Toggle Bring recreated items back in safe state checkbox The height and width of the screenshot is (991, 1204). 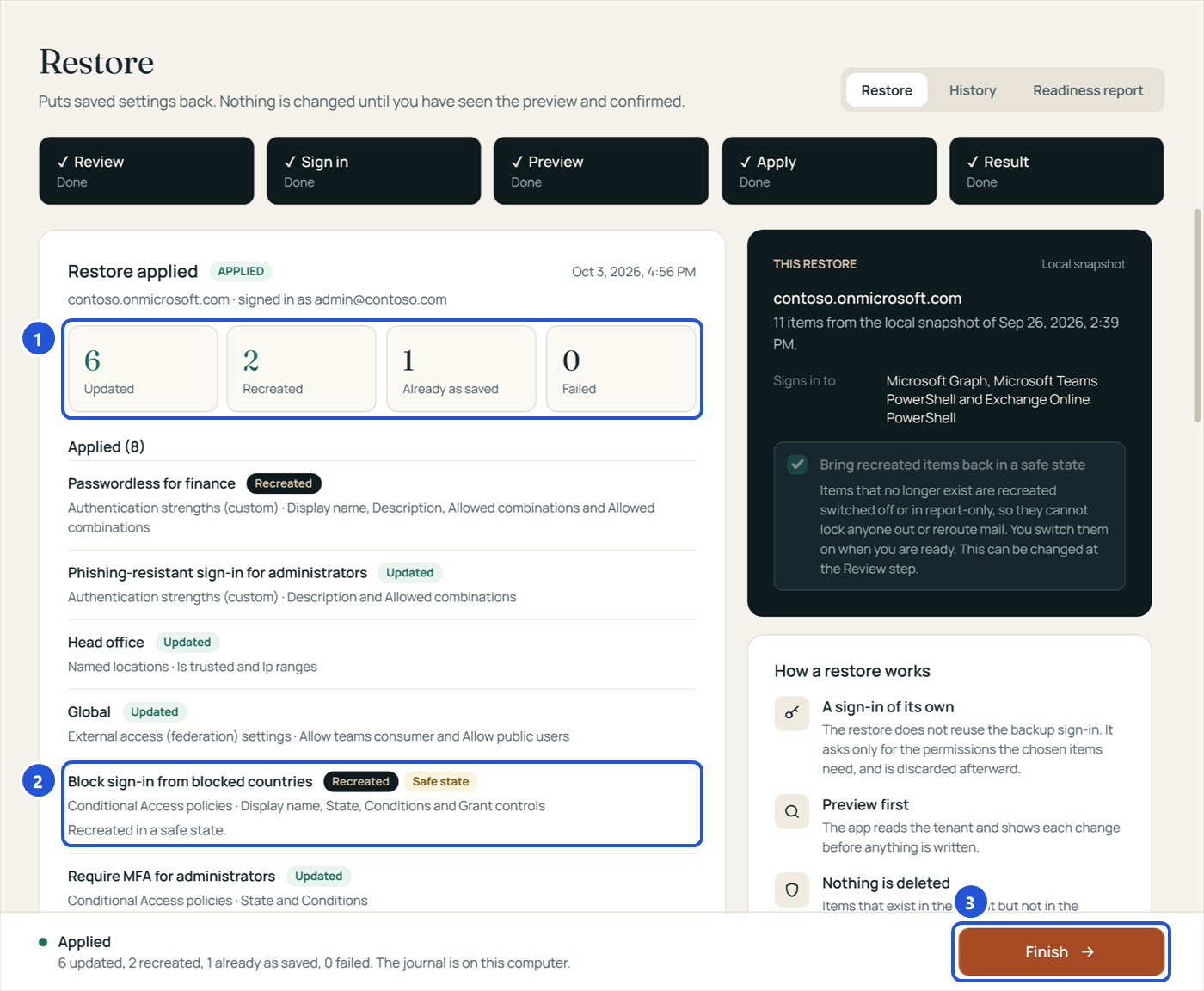click(797, 465)
